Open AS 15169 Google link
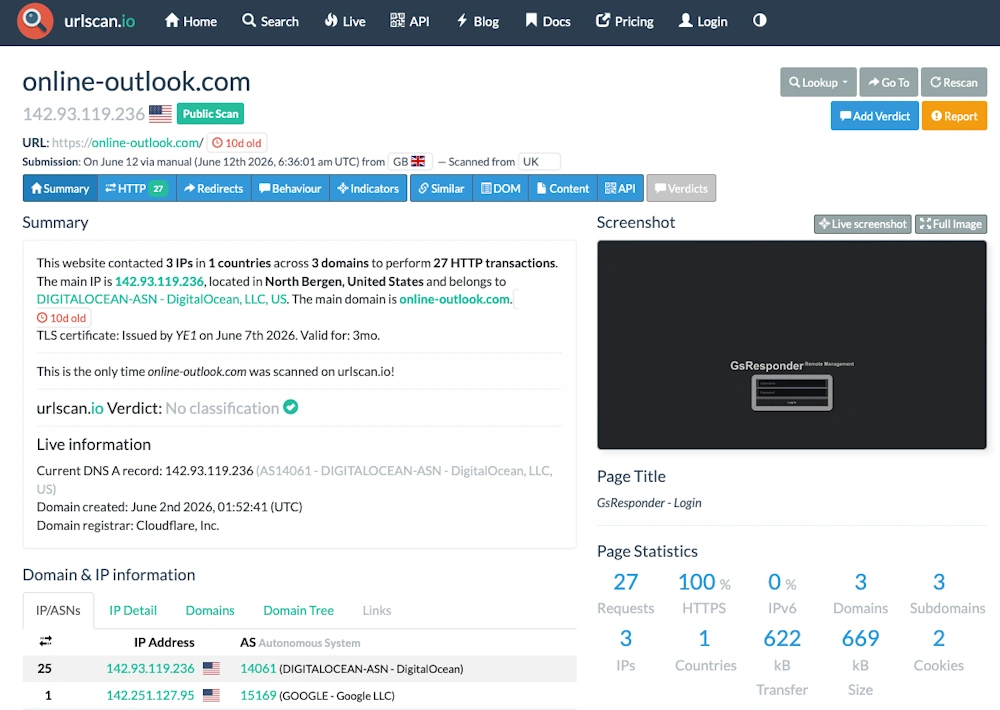The image size is (1000, 710). [x=258, y=695]
